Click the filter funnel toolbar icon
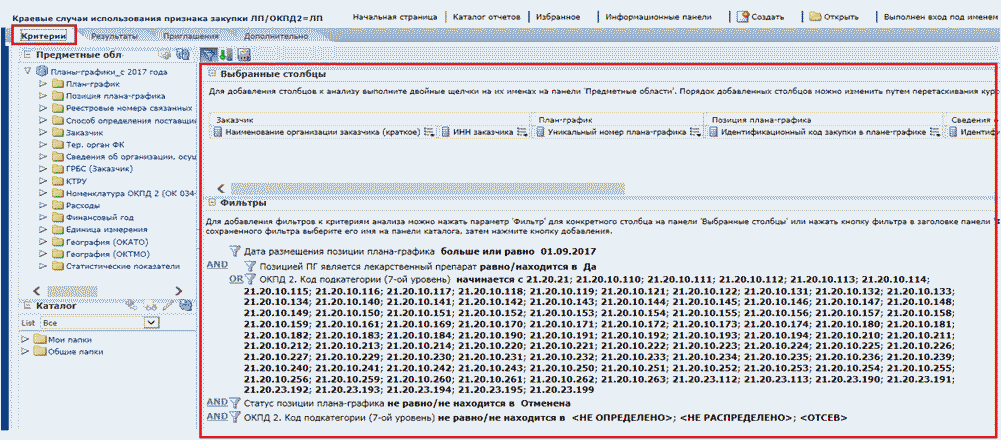This screenshot has width=1001, height=440. pyautogui.click(x=208, y=55)
